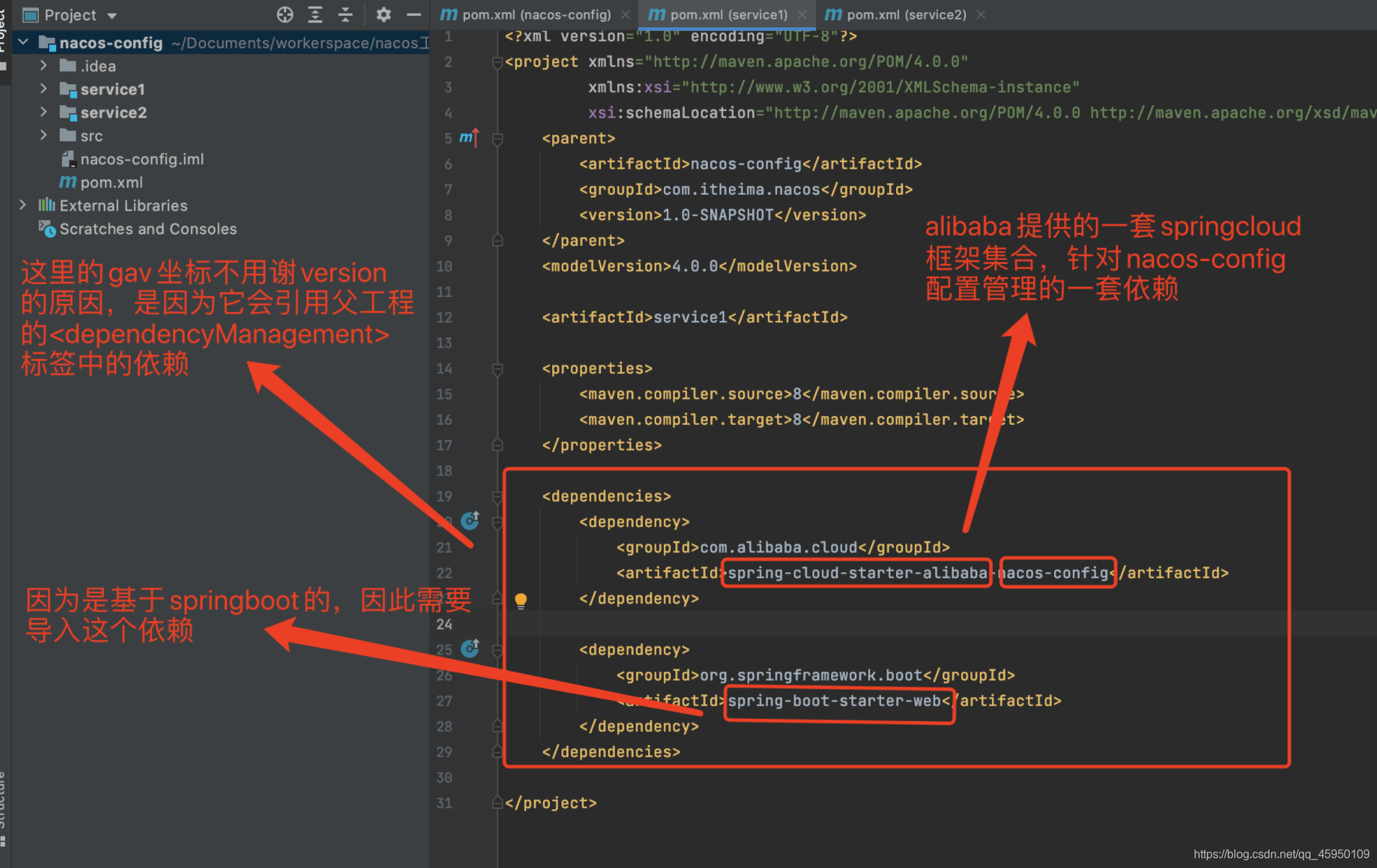Click 'com.itheima.nacos' groupId value
1377x868 pixels.
point(741,190)
